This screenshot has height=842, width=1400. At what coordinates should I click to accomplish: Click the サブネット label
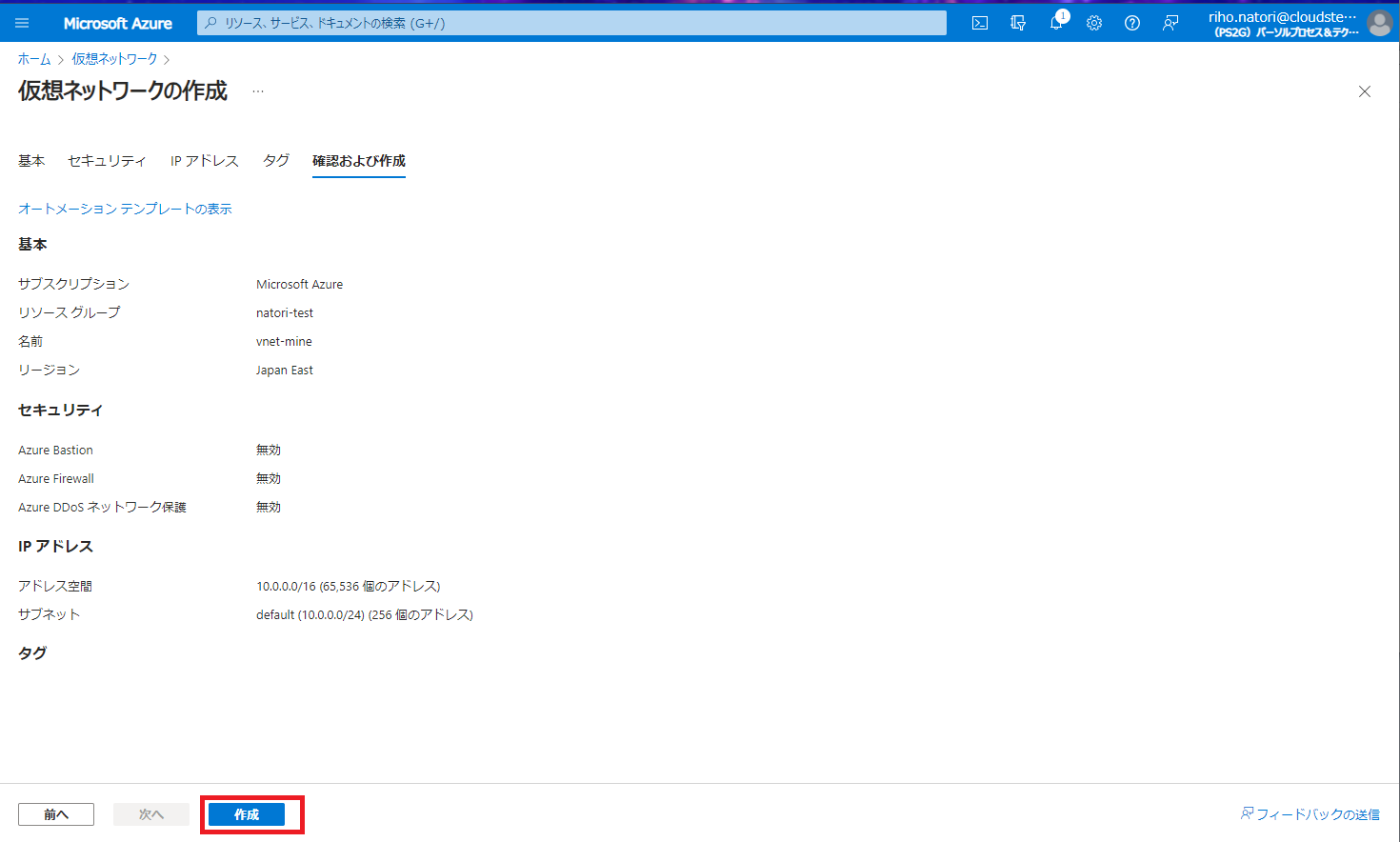(49, 614)
